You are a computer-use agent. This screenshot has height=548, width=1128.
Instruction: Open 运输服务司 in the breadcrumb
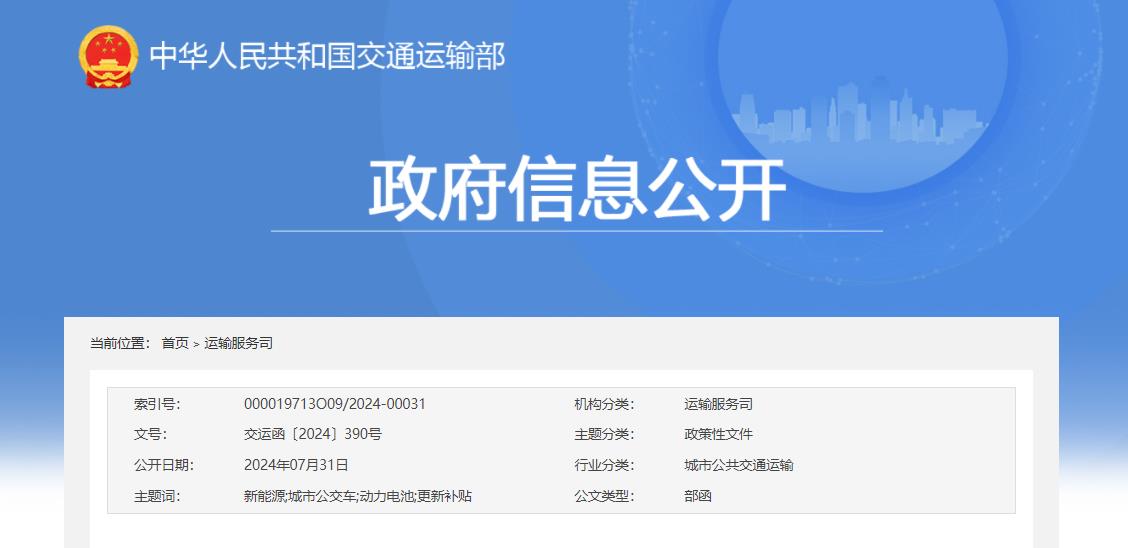tap(238, 343)
